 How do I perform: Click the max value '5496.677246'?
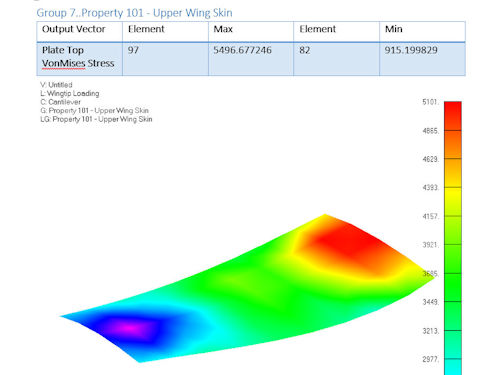point(242,50)
